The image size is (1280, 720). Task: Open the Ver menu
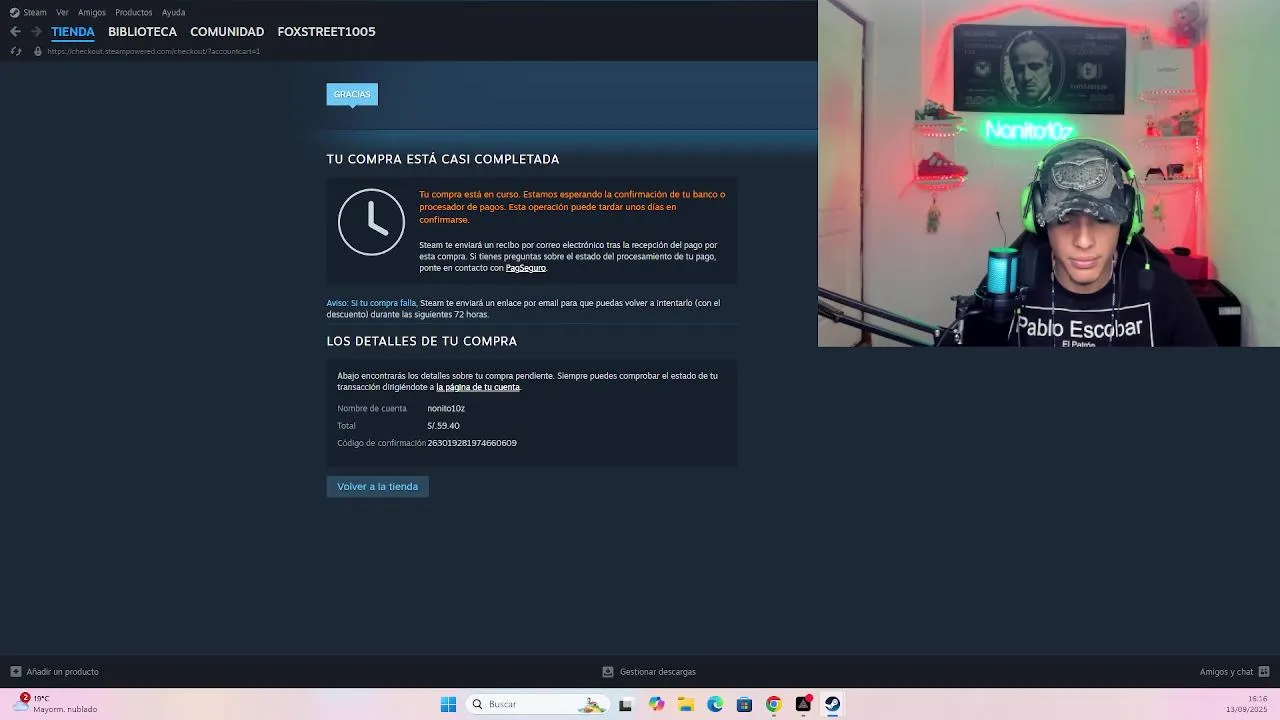[62, 12]
